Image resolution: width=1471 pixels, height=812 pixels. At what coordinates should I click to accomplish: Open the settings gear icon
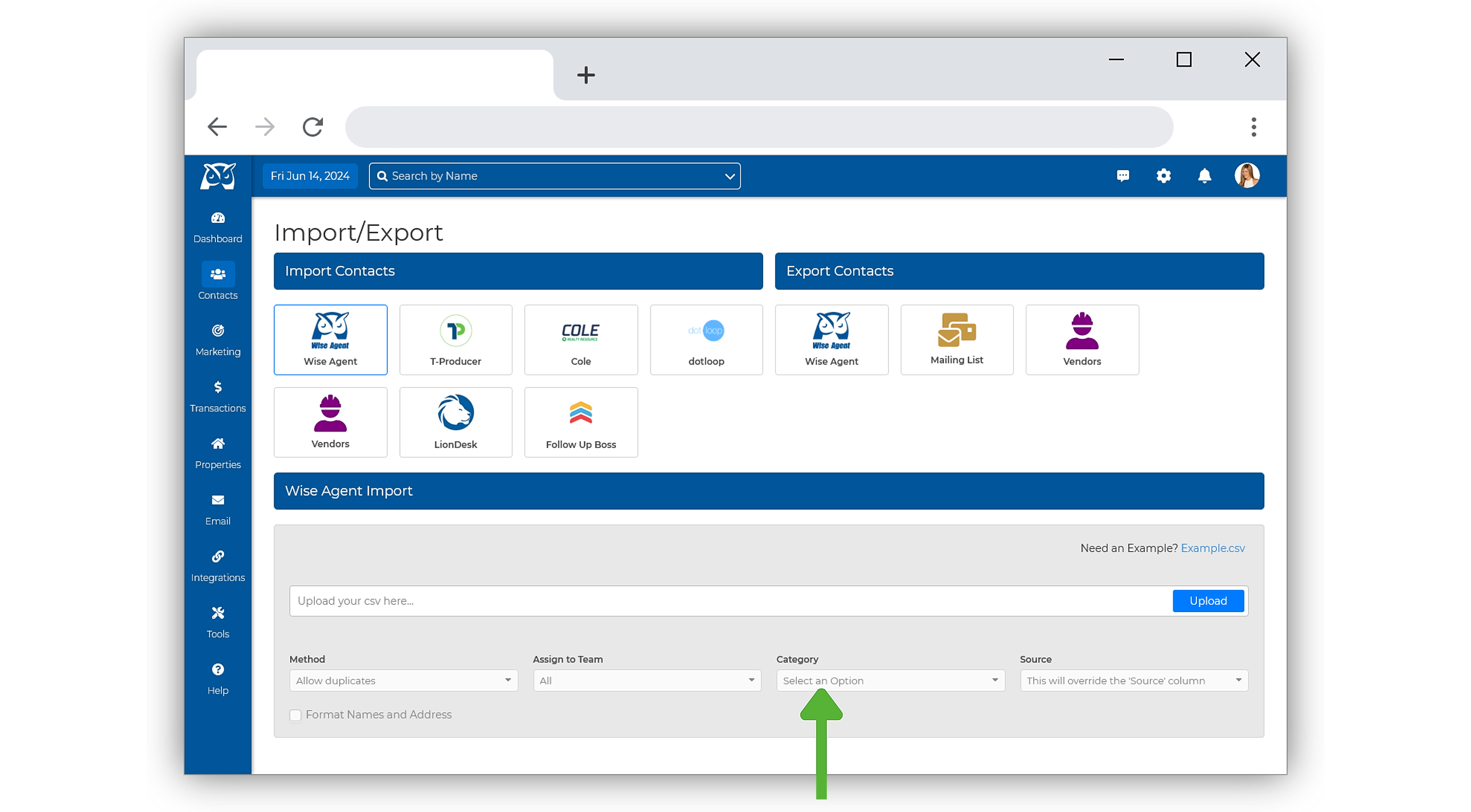click(1164, 176)
